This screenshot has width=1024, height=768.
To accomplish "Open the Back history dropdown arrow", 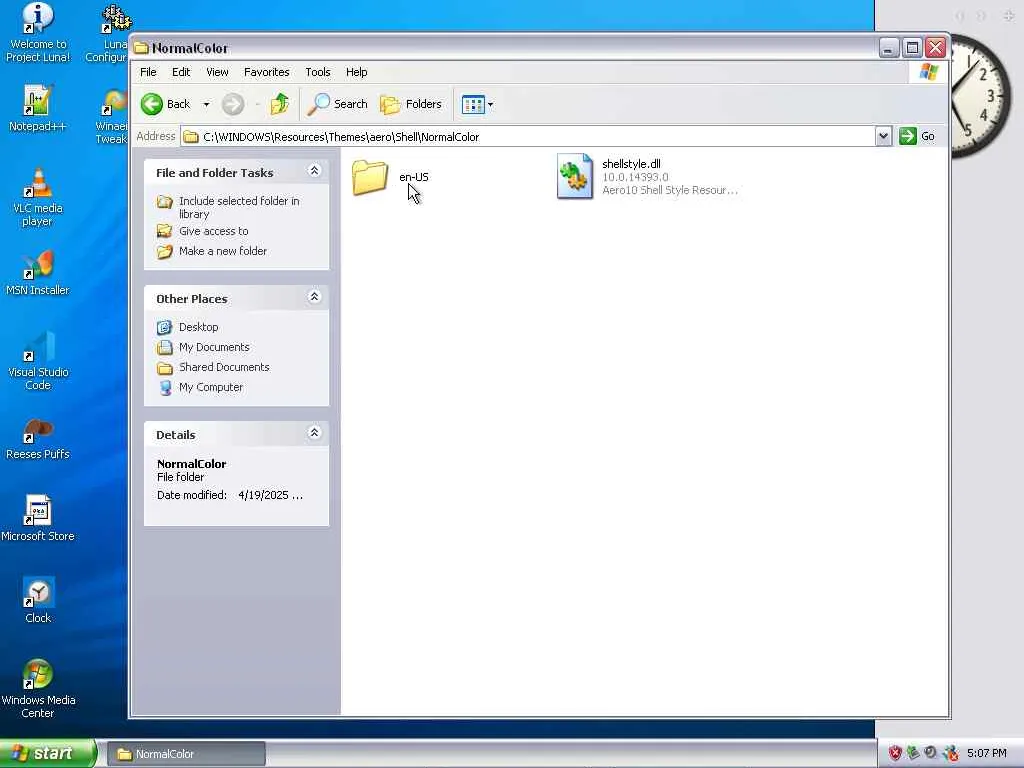I will [x=206, y=104].
